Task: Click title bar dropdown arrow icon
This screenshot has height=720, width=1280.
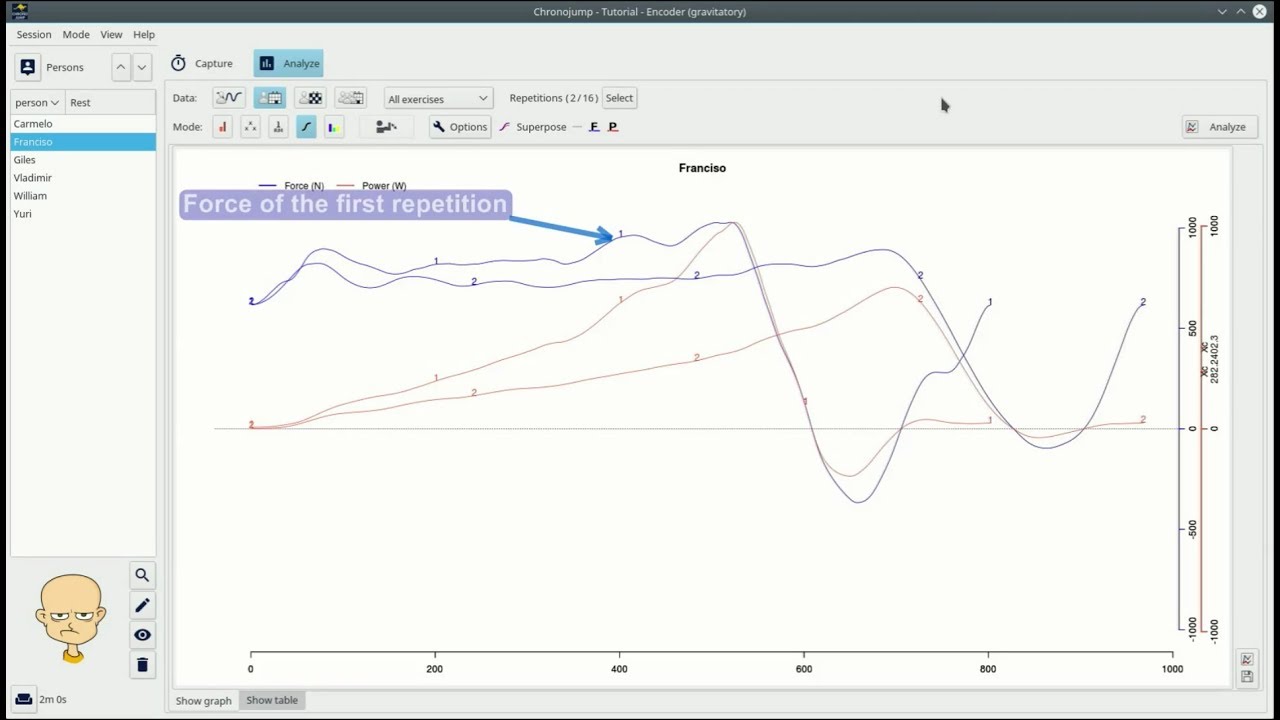Action: pyautogui.click(x=1222, y=11)
